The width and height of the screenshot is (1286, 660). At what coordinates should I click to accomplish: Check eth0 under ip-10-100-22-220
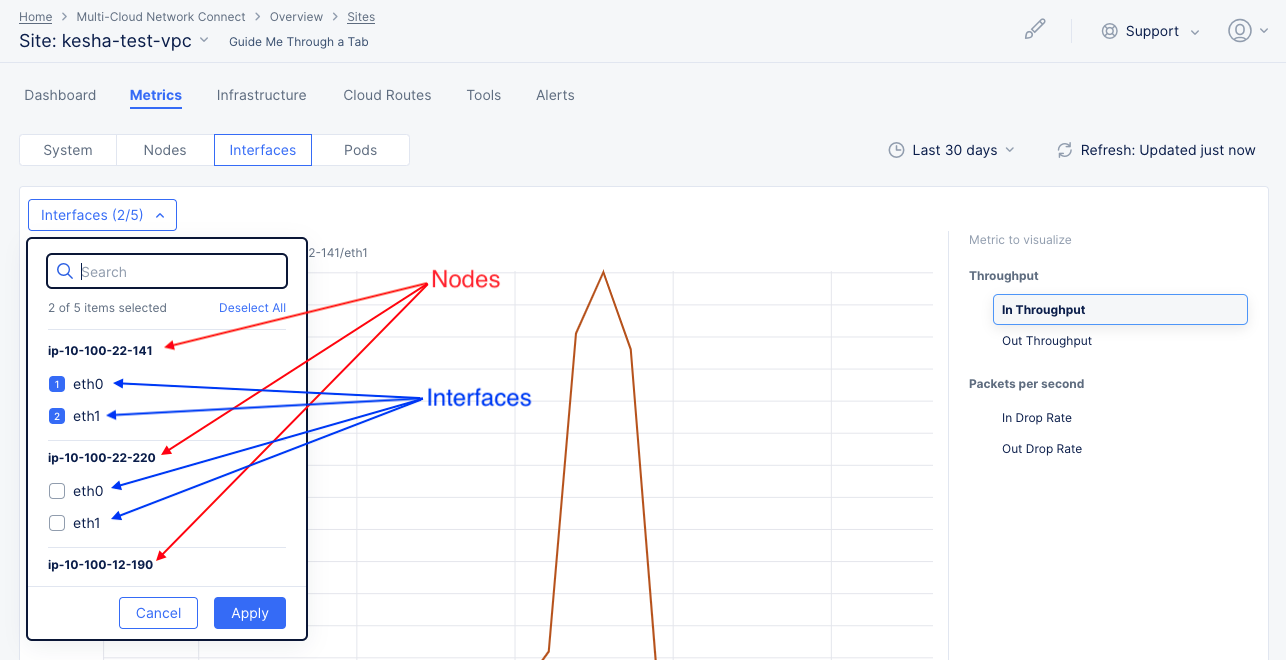pos(57,490)
